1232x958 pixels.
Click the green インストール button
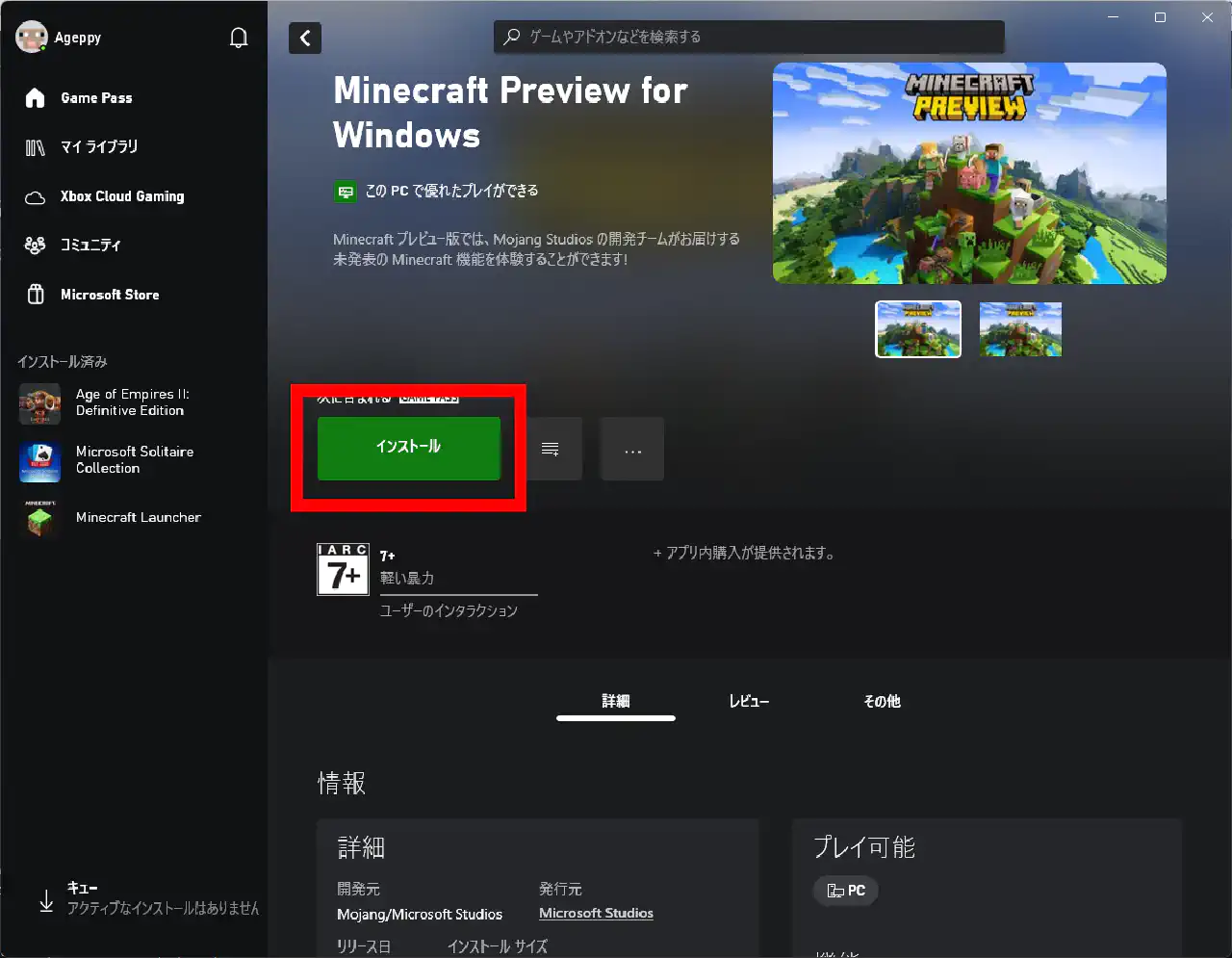(x=409, y=448)
